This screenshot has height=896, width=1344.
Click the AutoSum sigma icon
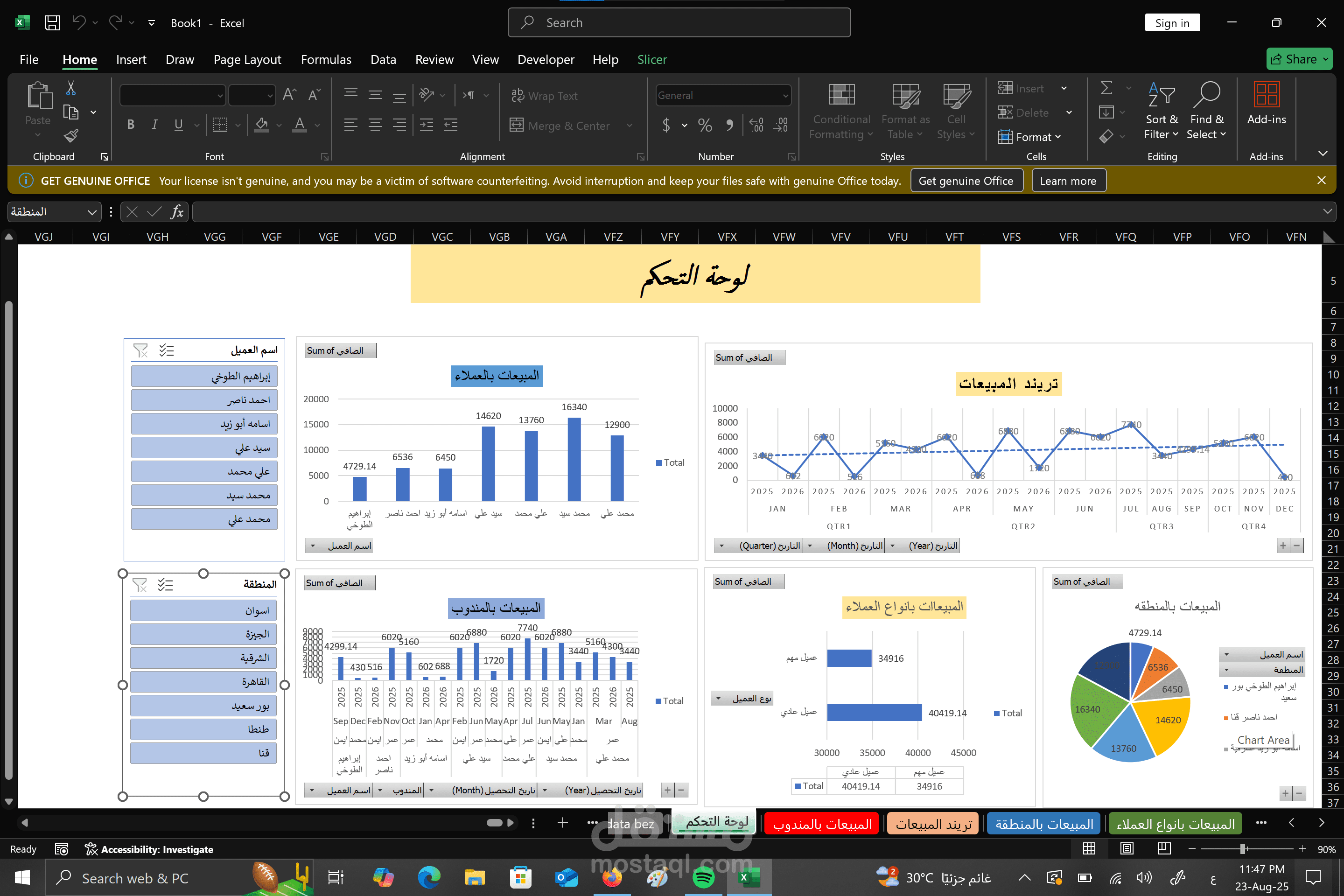coord(1106,88)
